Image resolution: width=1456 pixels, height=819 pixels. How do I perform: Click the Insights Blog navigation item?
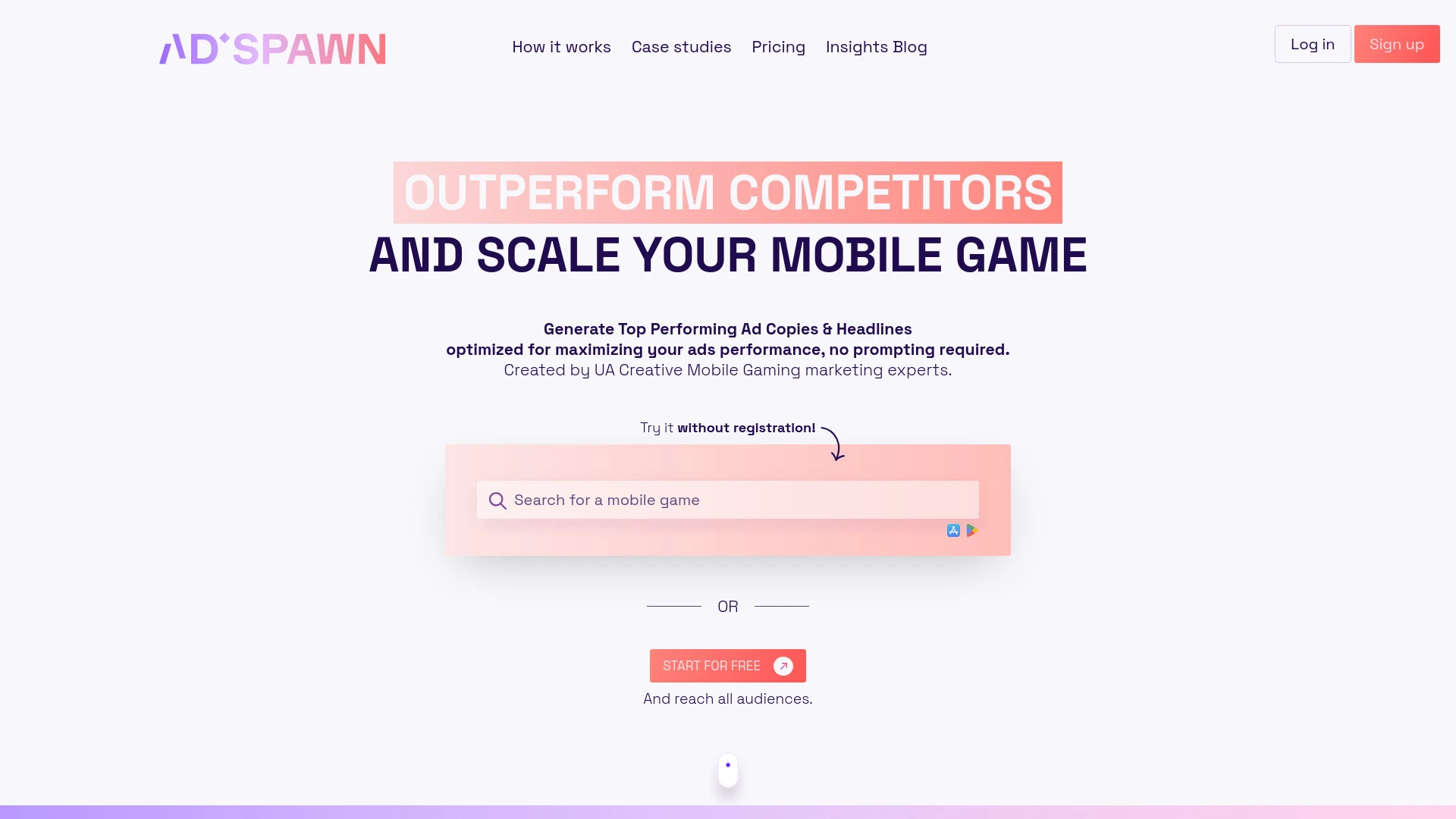point(876,46)
